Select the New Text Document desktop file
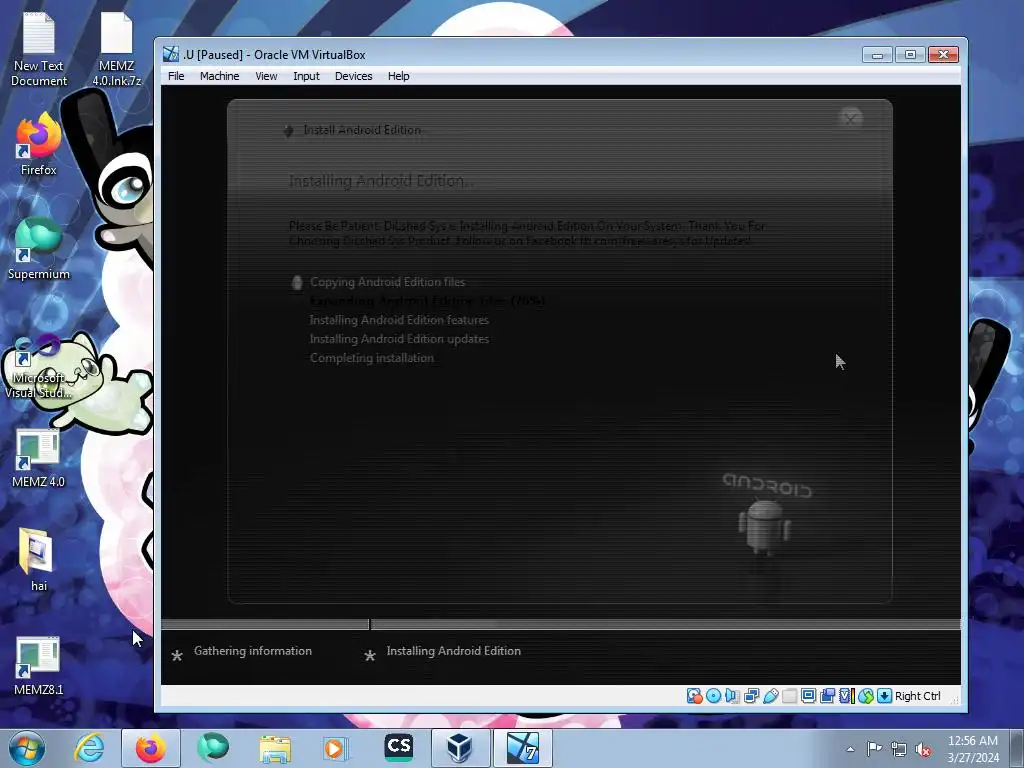 click(39, 50)
